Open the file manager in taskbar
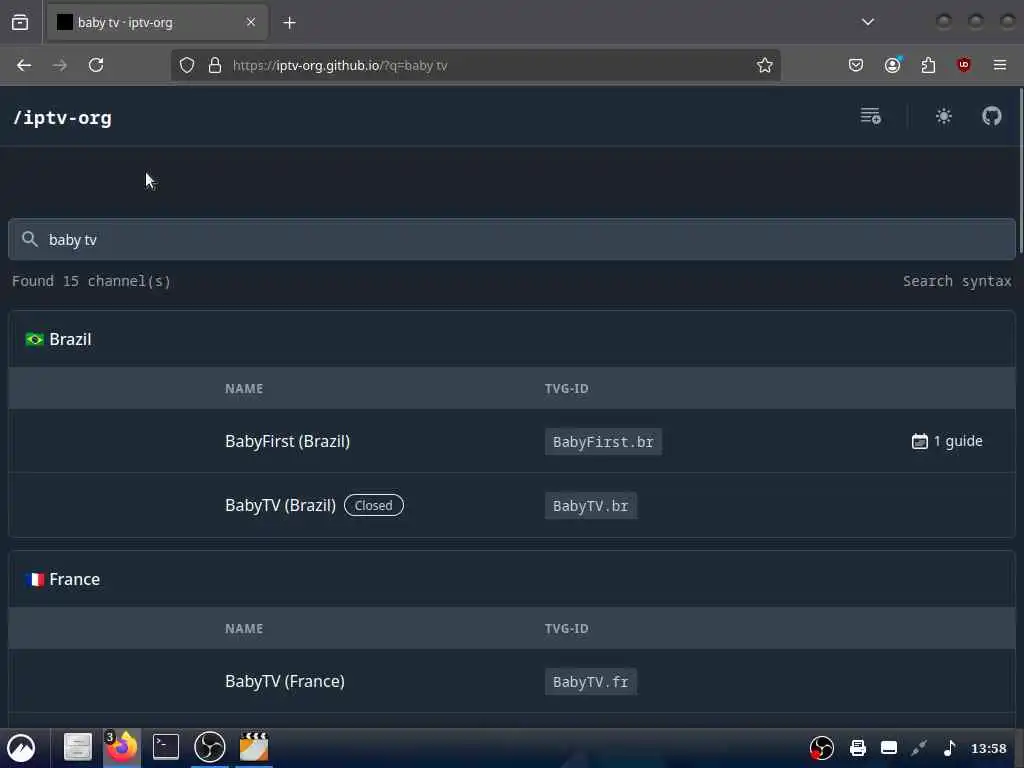 77,747
